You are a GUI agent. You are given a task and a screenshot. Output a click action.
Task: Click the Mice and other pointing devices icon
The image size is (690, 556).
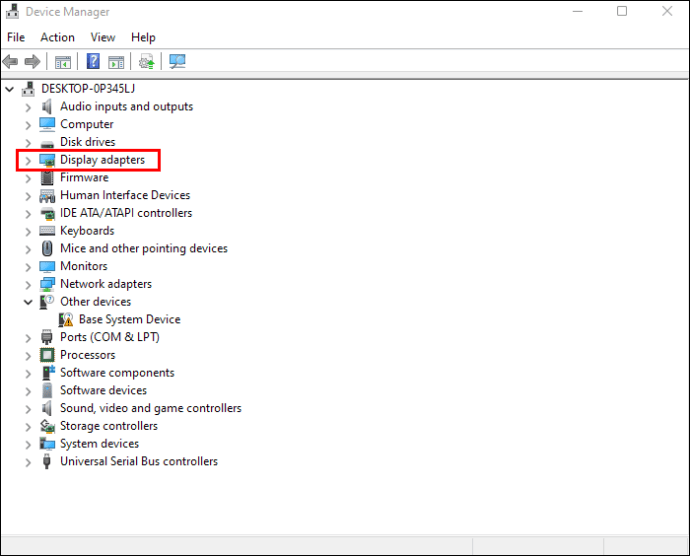47,249
